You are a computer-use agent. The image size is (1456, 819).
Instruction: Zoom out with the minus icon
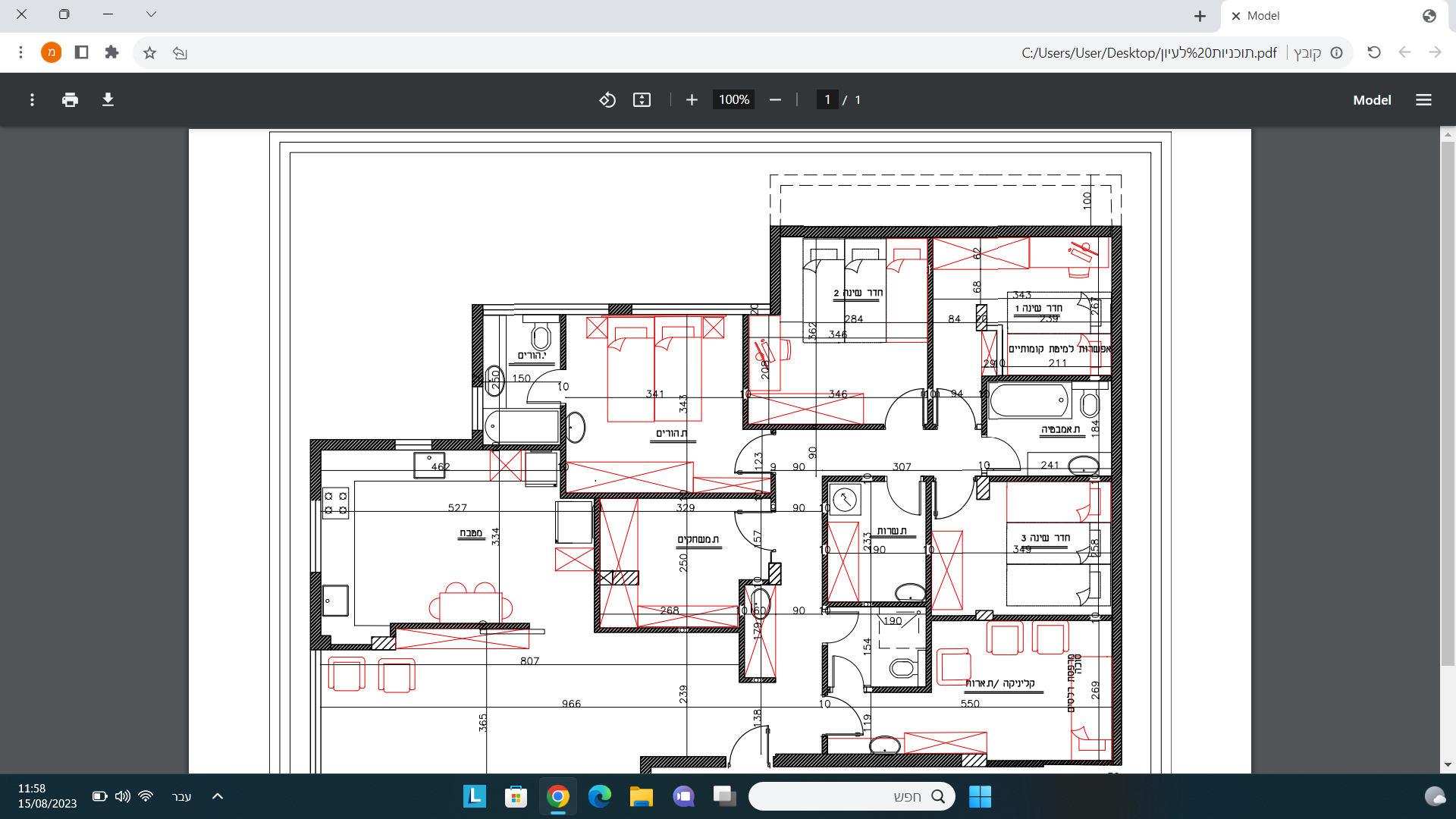pos(775,100)
